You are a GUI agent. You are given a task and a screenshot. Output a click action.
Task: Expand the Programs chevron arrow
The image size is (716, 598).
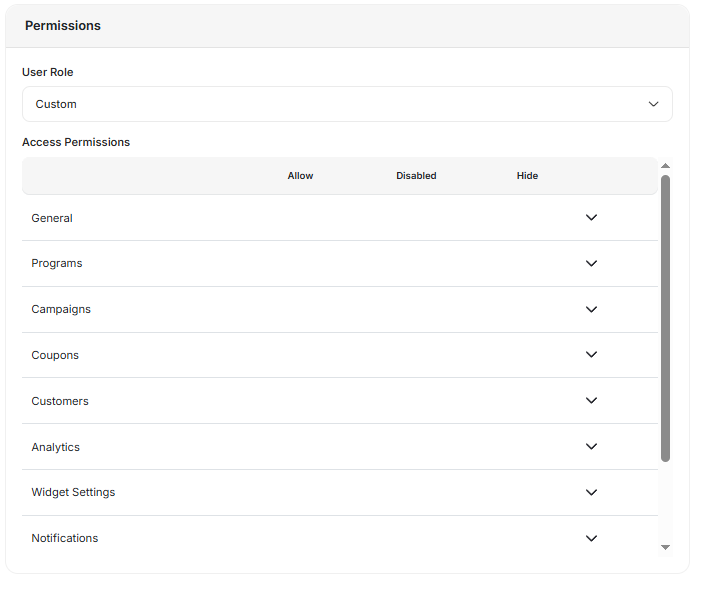click(x=591, y=264)
